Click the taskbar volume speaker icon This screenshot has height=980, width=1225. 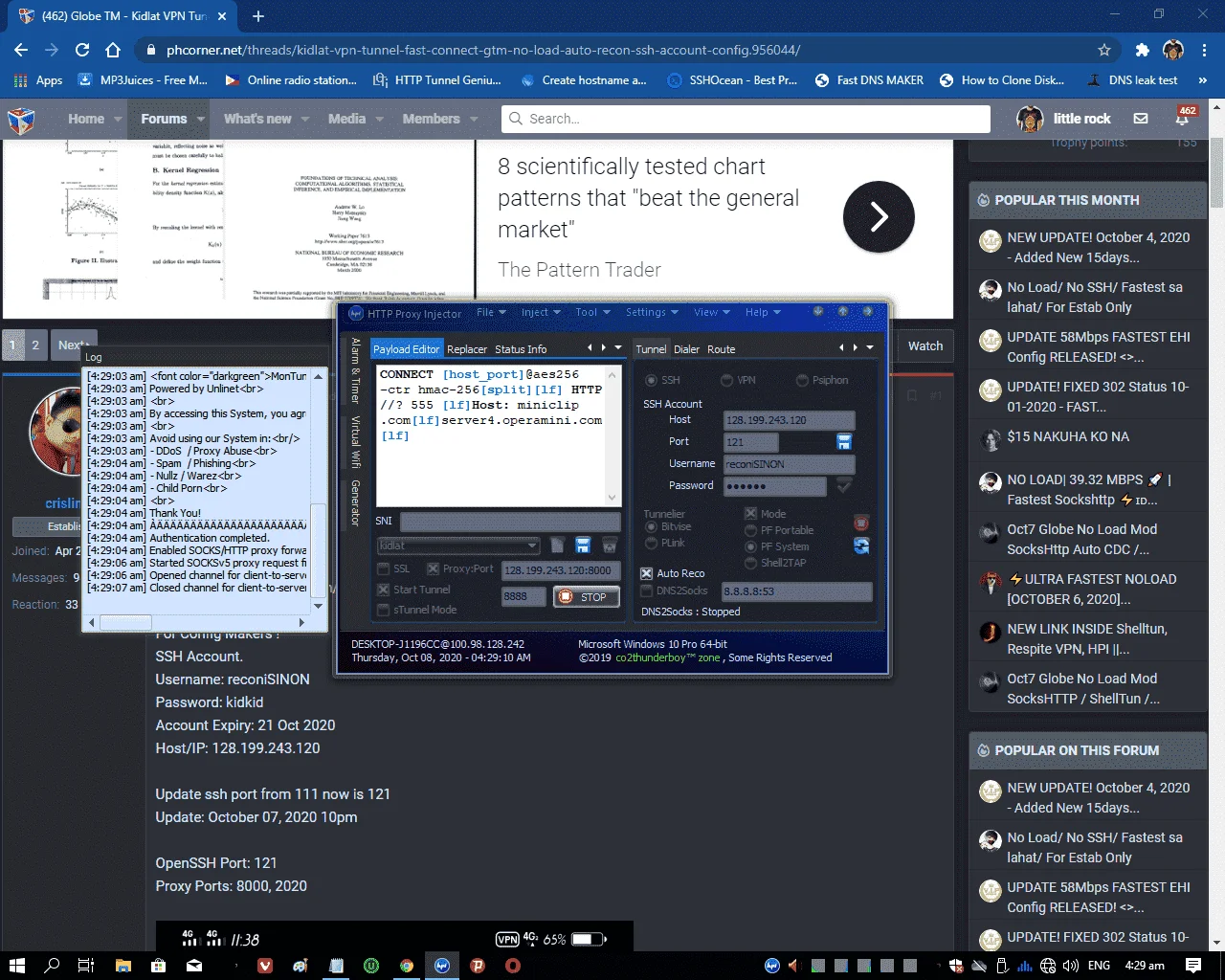coord(1071,966)
